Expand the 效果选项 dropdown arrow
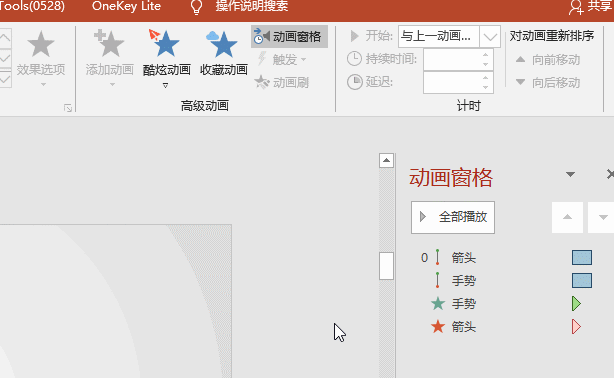 pos(43,85)
